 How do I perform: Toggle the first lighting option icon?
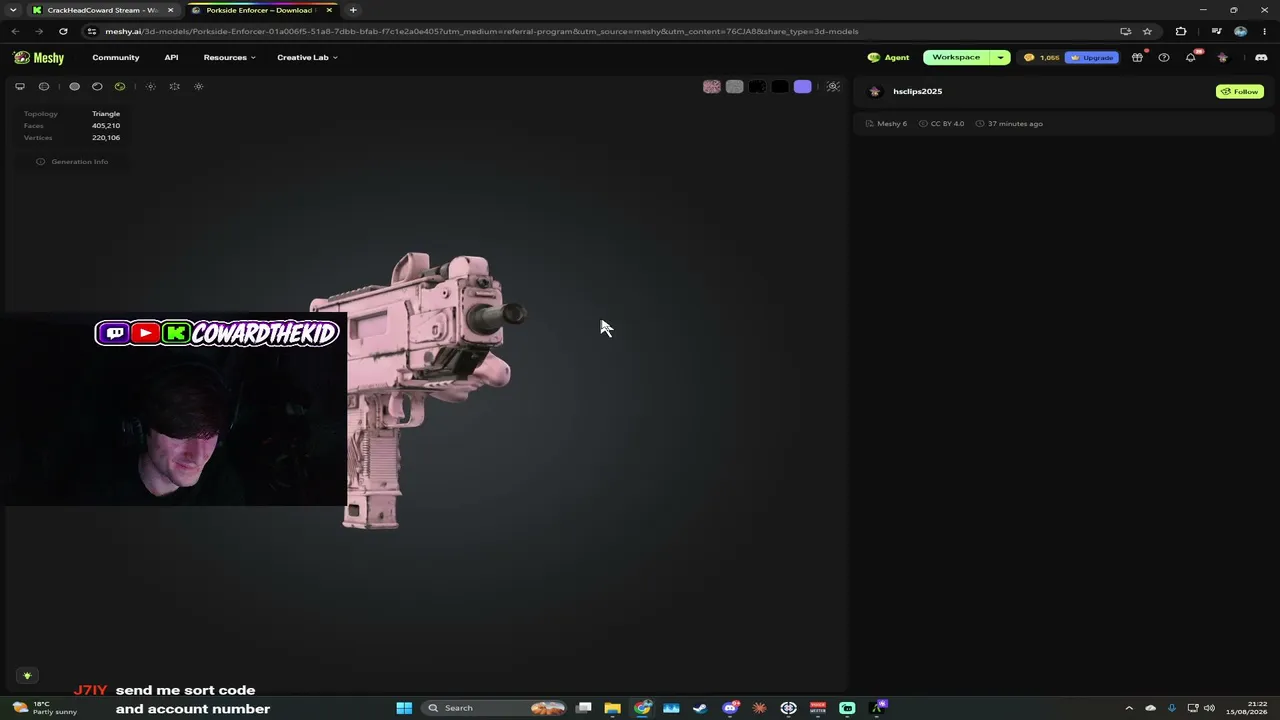[x=151, y=87]
